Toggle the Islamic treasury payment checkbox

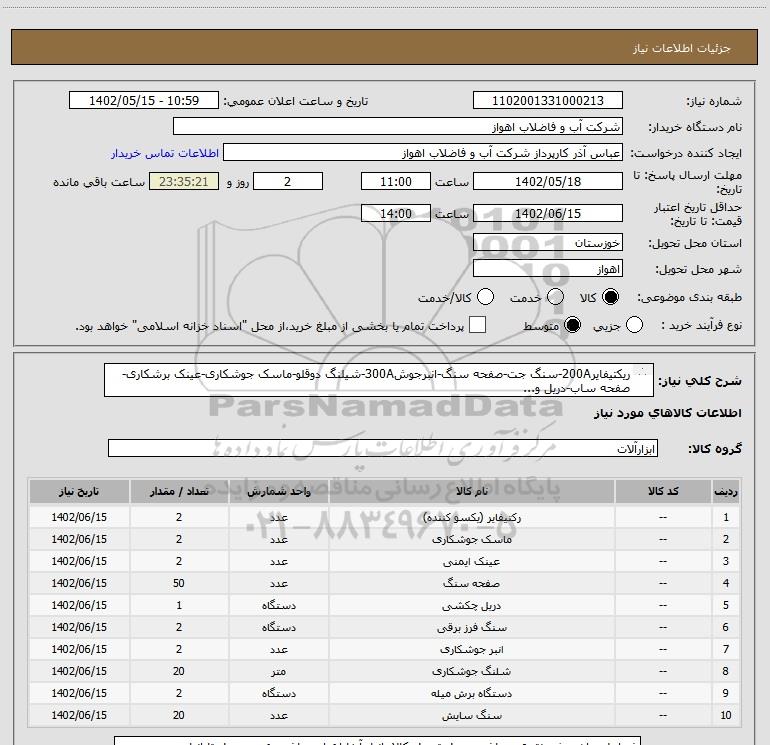click(x=477, y=325)
